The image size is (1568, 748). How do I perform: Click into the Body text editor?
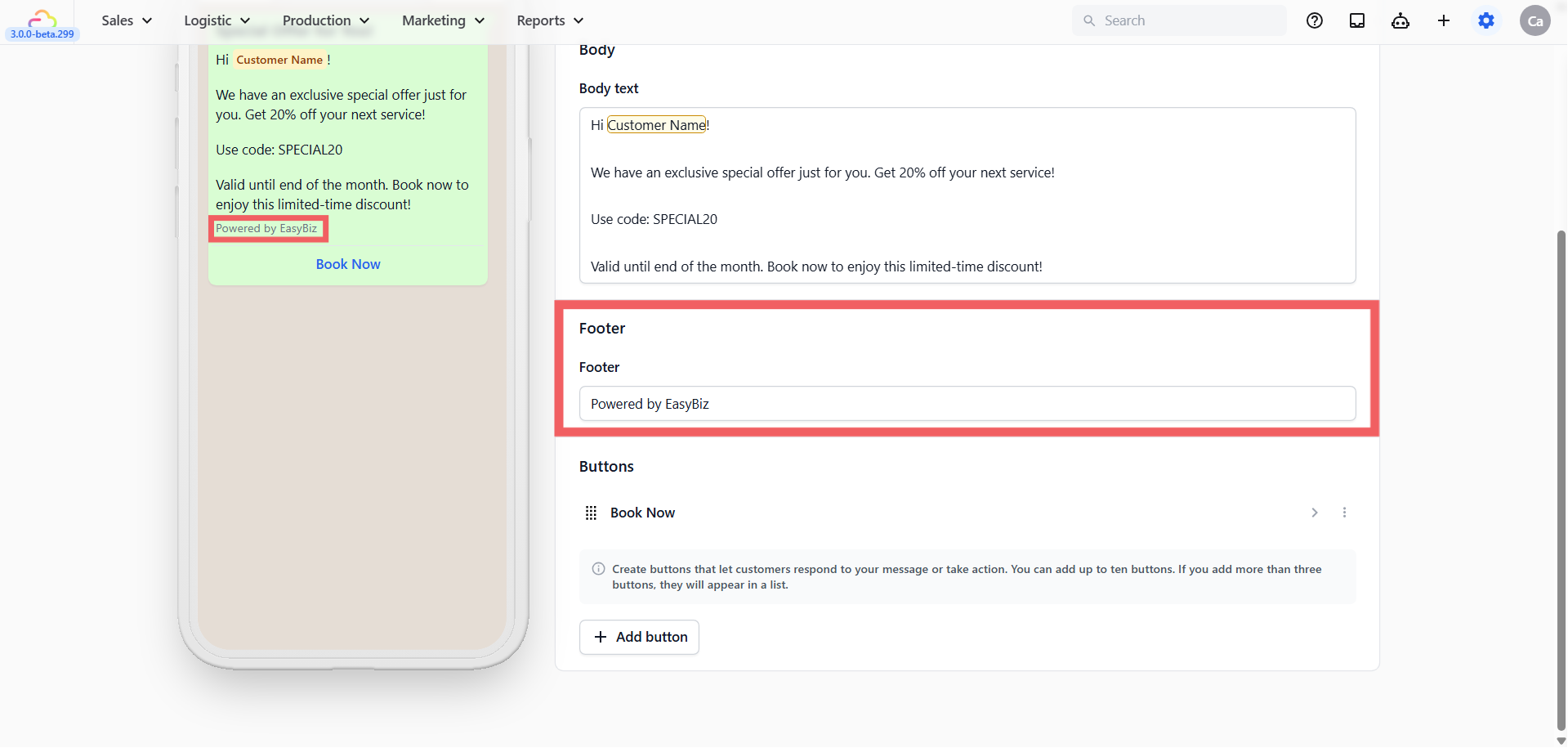click(x=967, y=195)
